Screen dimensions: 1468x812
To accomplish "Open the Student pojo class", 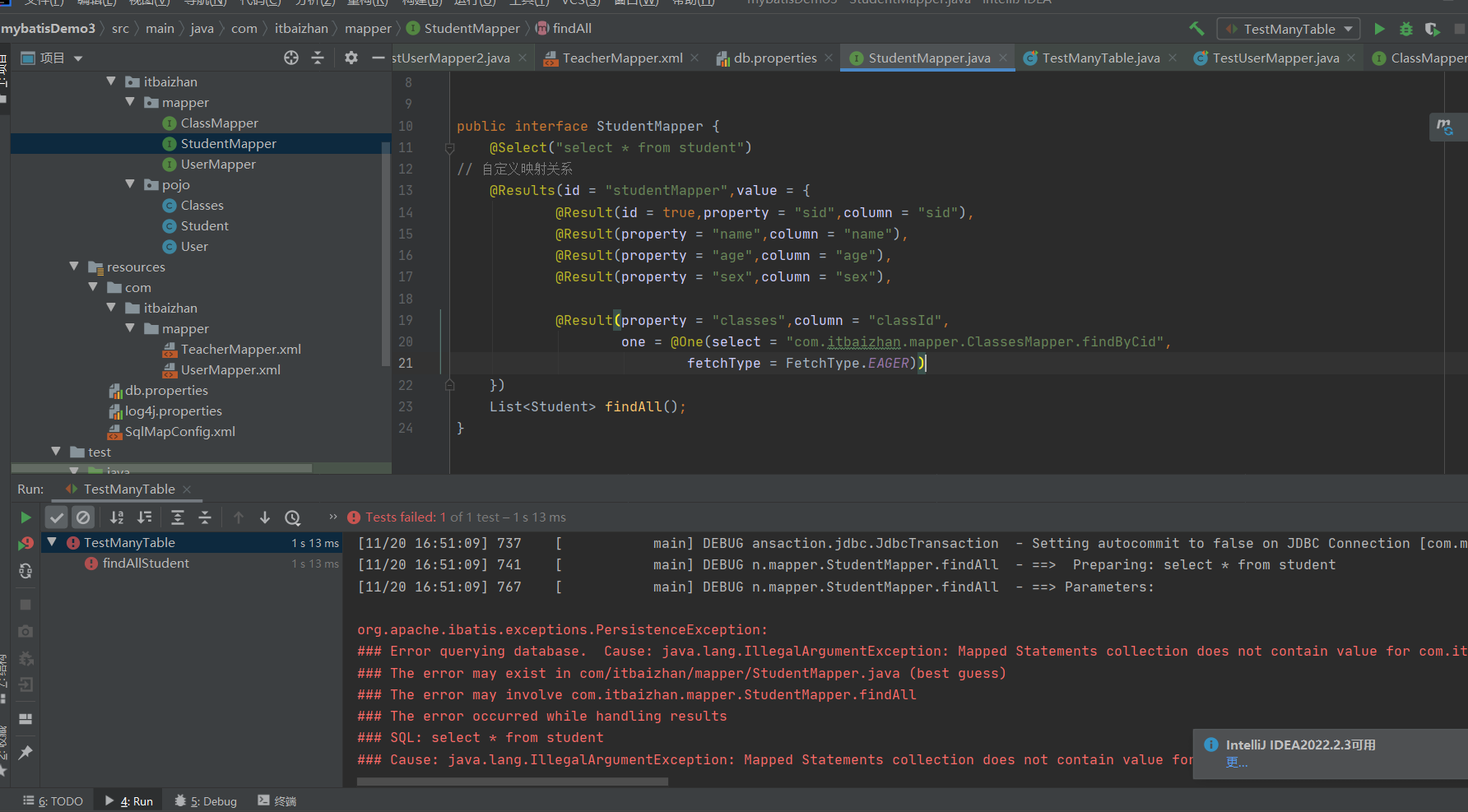I will (204, 225).
